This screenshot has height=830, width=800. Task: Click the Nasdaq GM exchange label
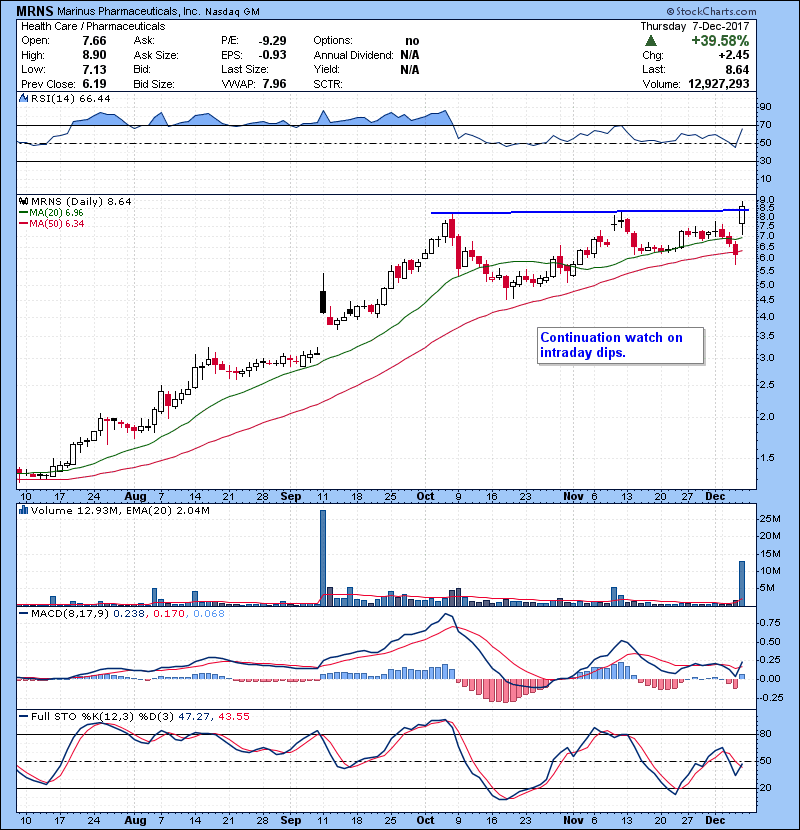(x=232, y=12)
